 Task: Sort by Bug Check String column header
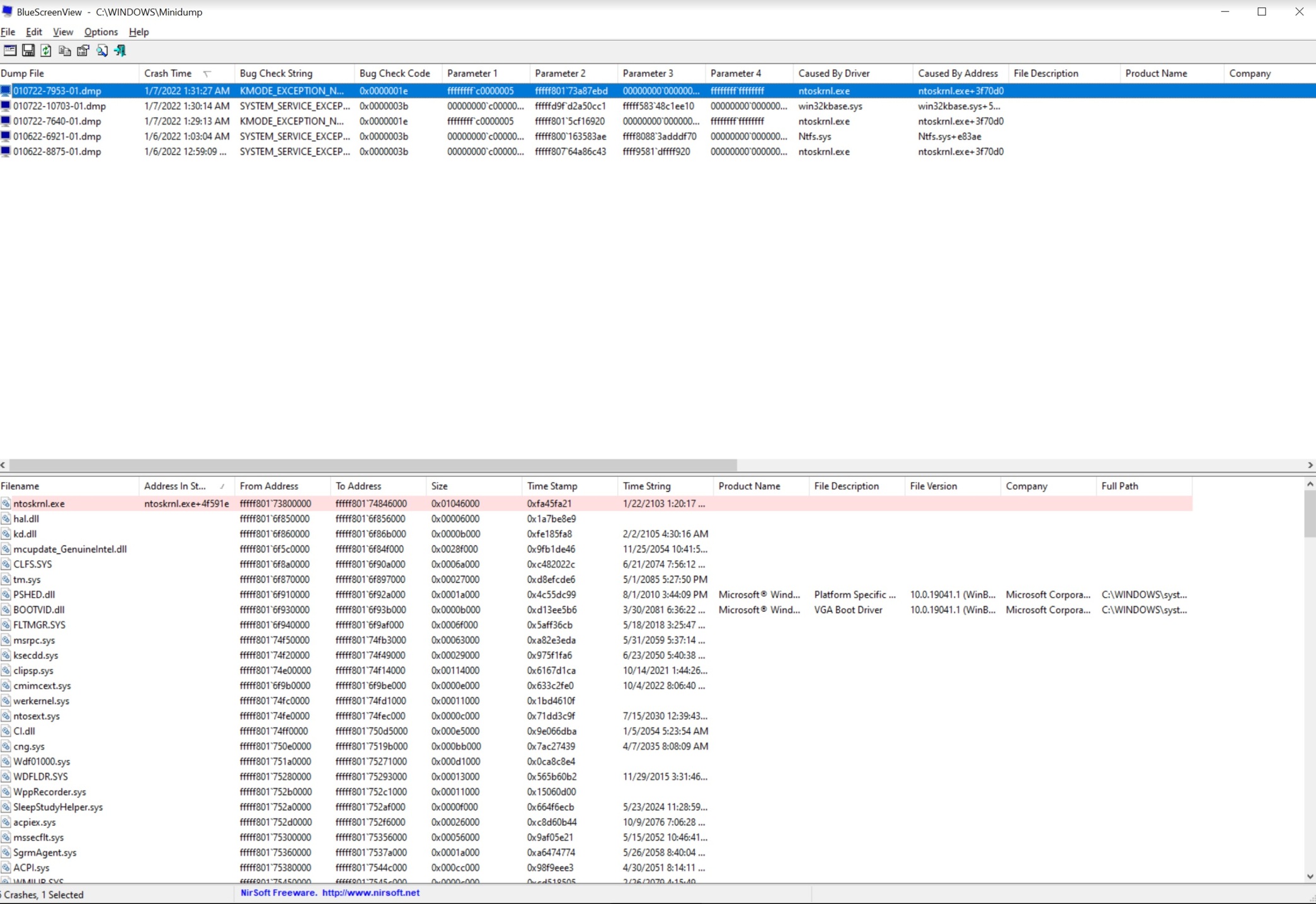294,73
